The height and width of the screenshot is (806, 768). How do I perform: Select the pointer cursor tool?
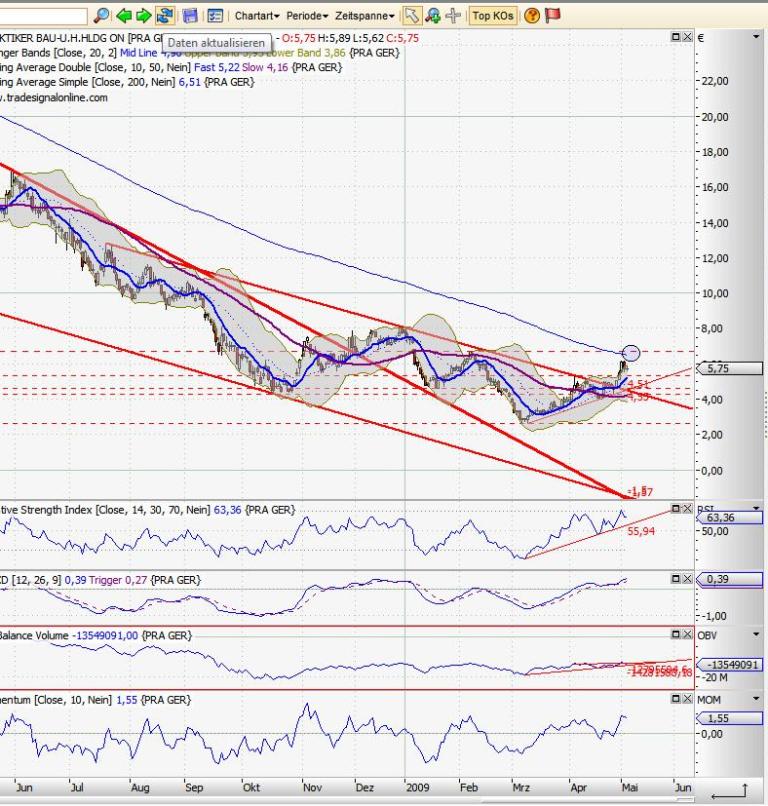[x=412, y=15]
